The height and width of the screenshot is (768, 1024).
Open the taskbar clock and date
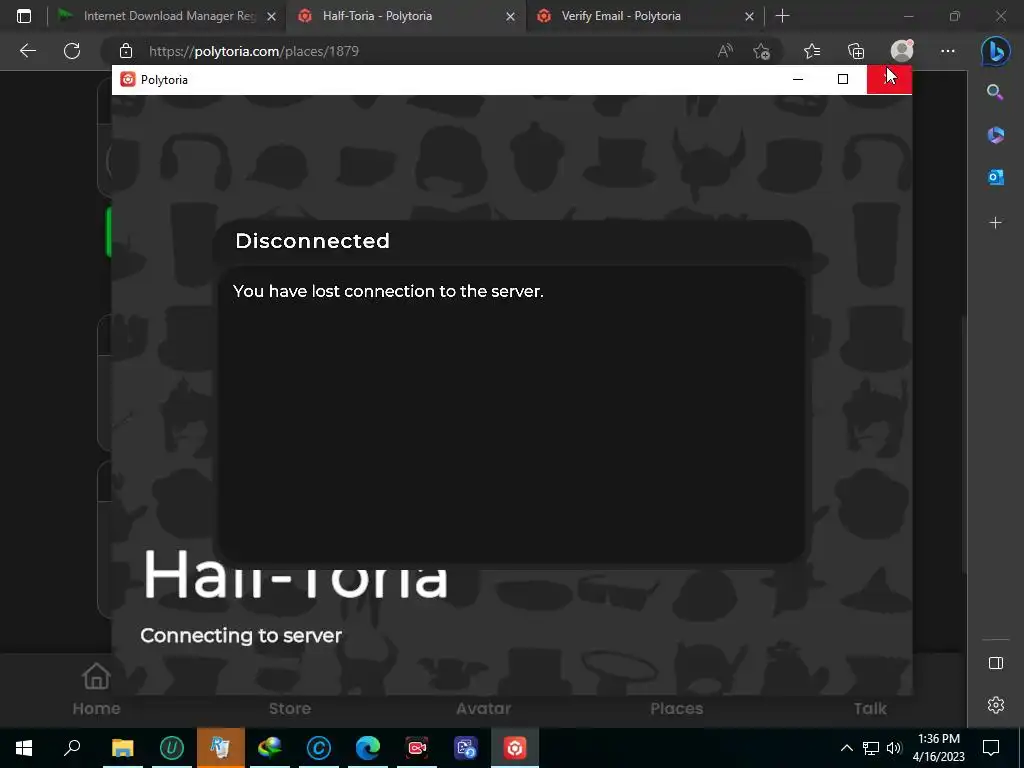tap(938, 748)
